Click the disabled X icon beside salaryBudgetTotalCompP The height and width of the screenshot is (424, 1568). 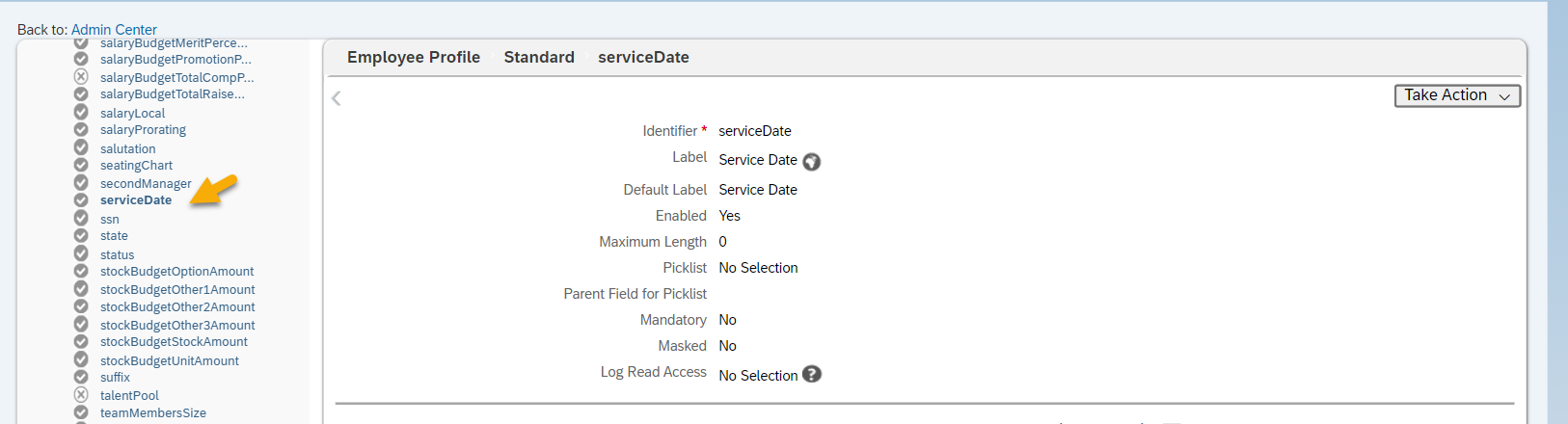point(81,77)
